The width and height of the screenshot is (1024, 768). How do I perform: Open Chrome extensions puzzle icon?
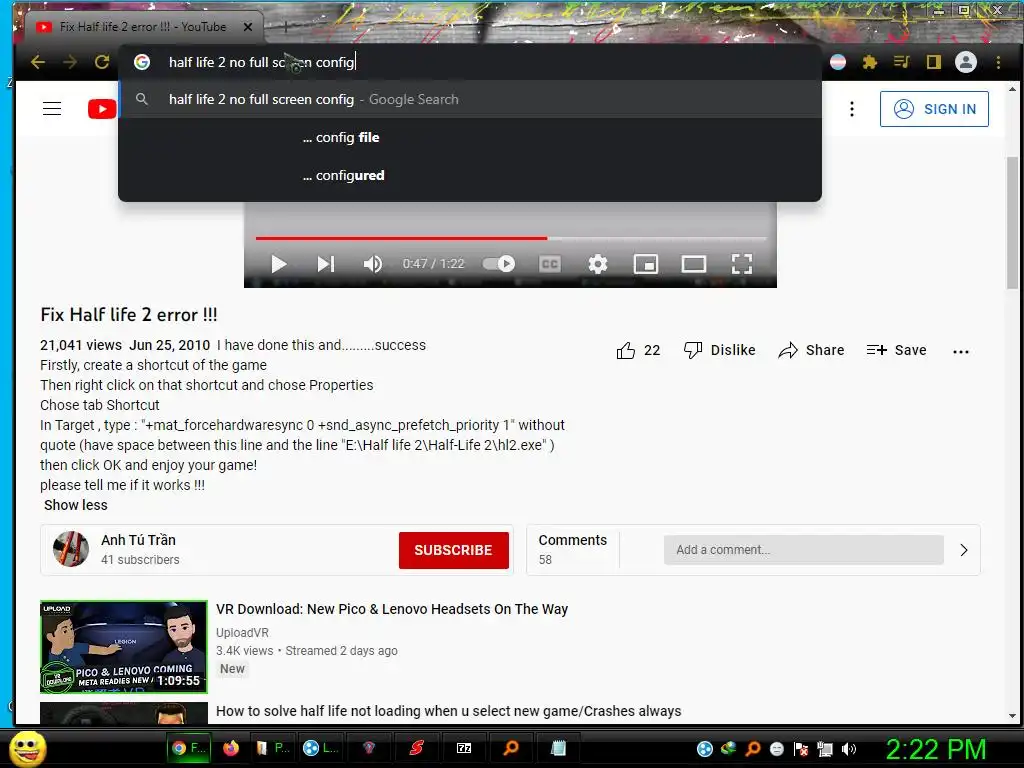tap(869, 62)
